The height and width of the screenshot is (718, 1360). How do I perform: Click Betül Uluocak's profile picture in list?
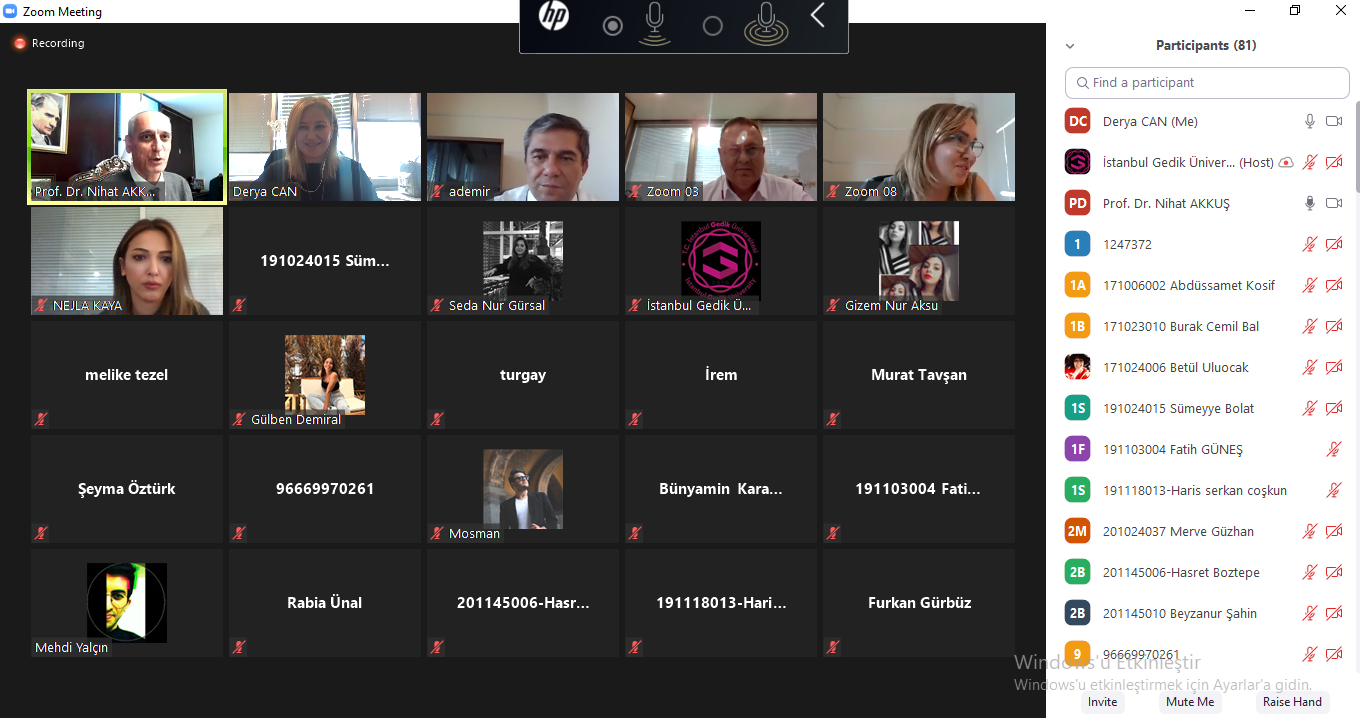(x=1077, y=367)
